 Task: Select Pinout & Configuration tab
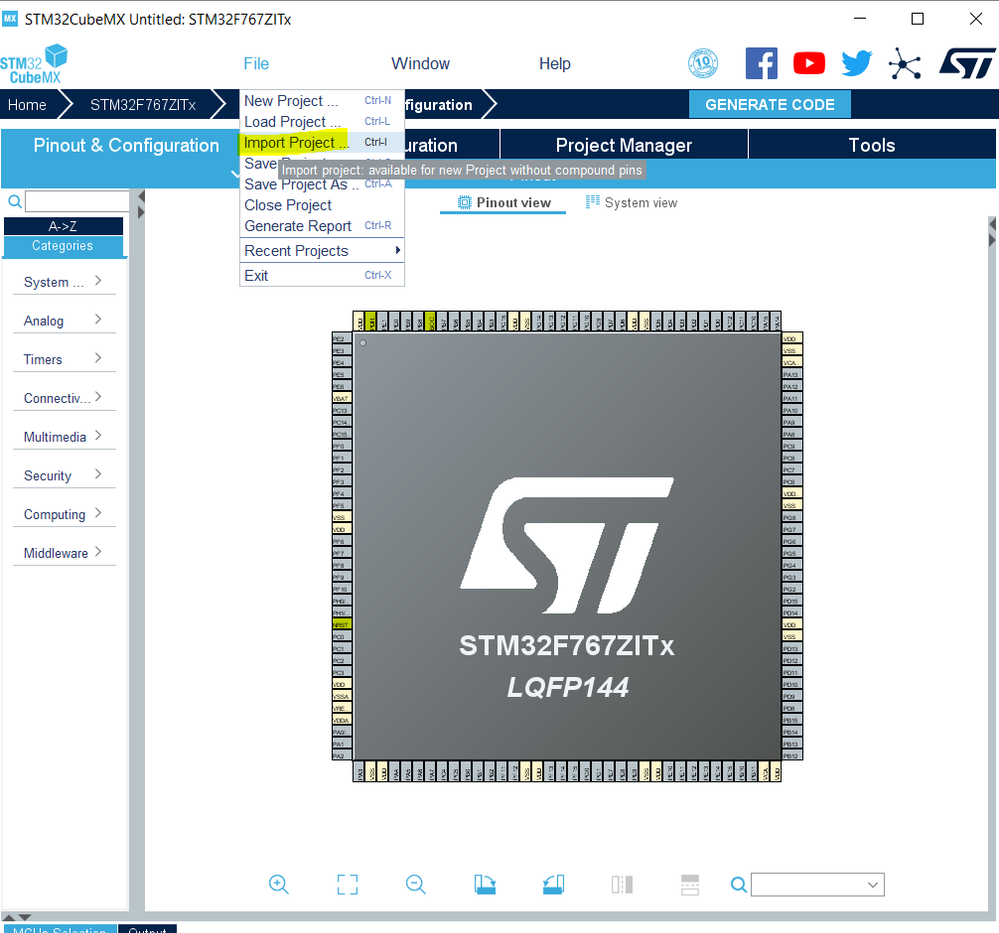(x=126, y=145)
